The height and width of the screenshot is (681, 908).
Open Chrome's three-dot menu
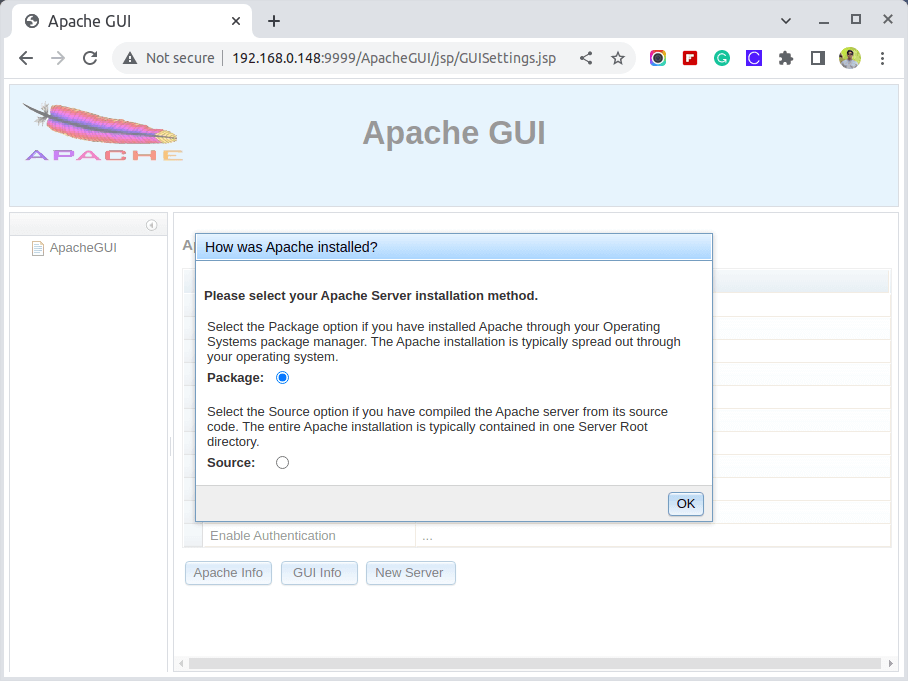pos(882,58)
